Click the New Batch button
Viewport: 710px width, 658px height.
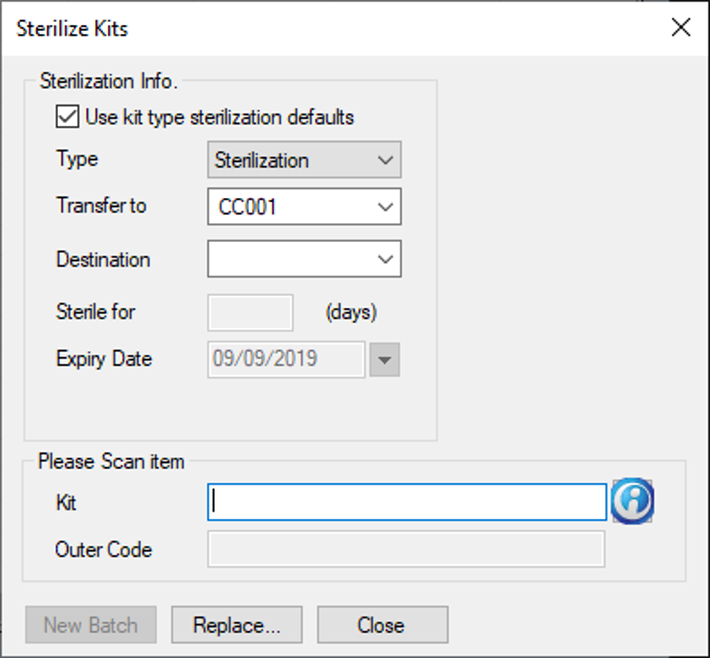pos(90,625)
